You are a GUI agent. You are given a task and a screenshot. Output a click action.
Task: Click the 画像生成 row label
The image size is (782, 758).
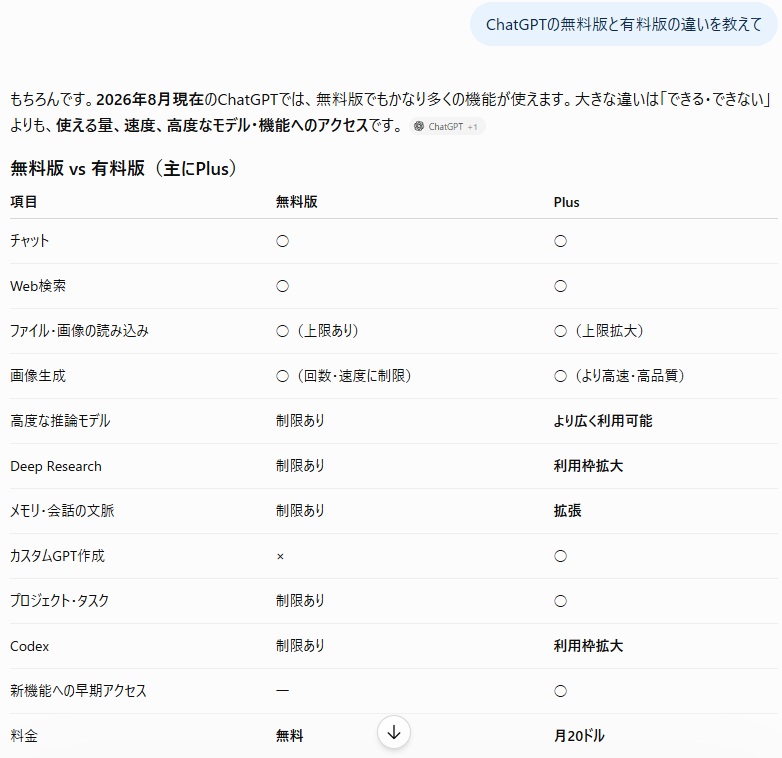(38, 376)
